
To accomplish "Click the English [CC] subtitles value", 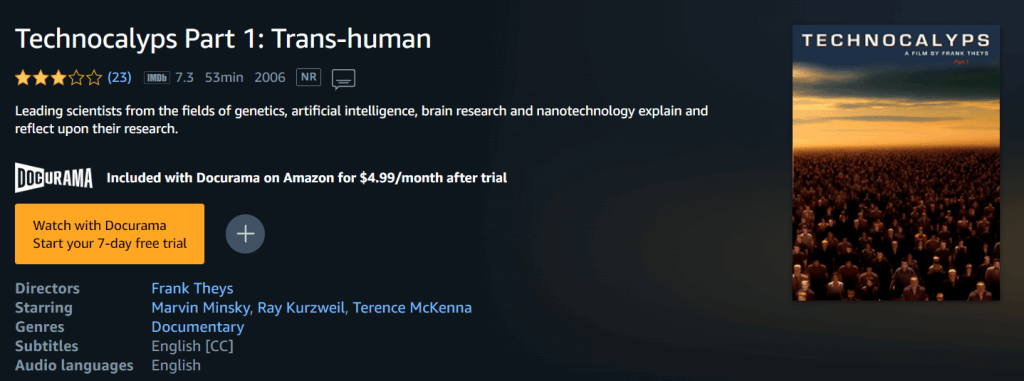I will (192, 346).
